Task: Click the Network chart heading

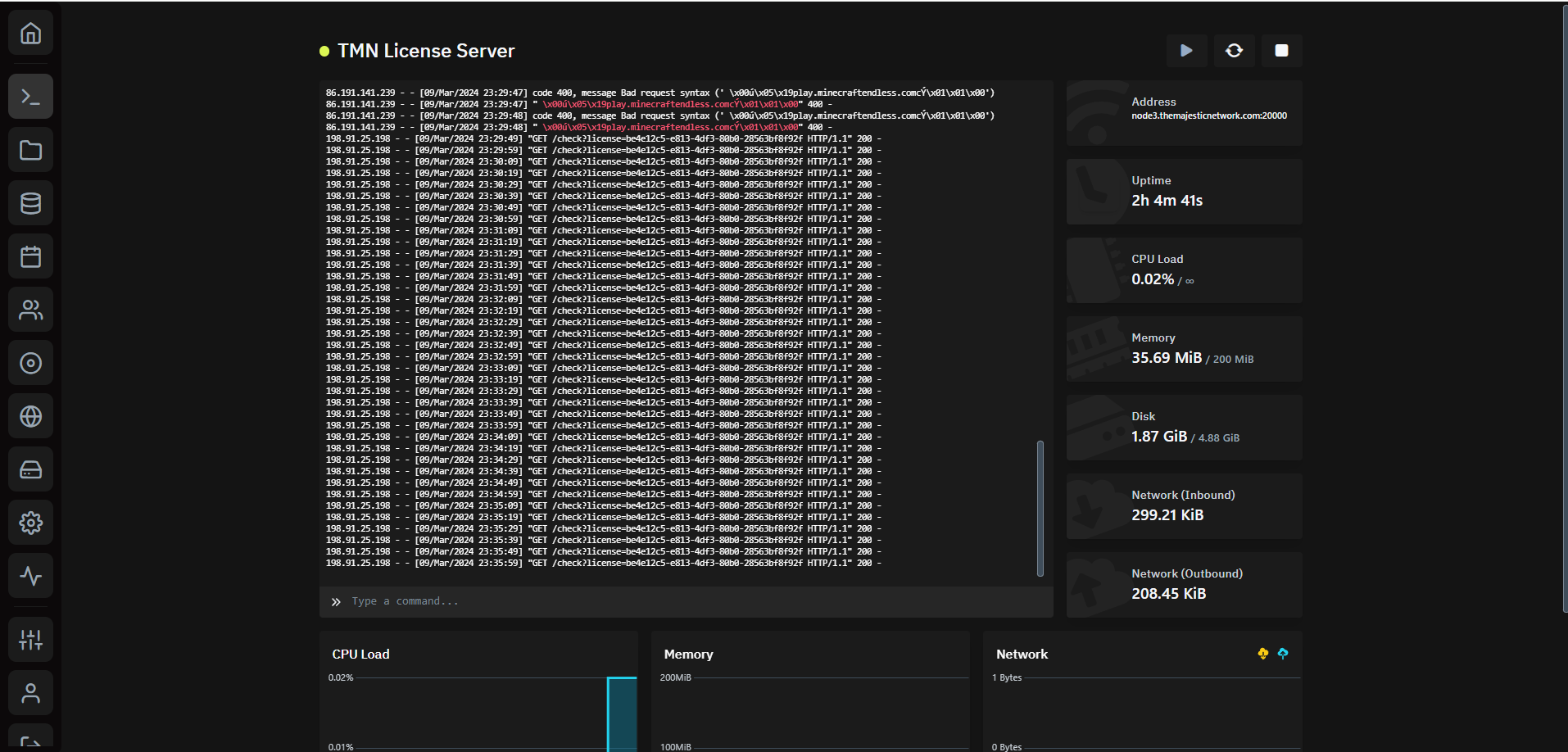Action: (1022, 655)
